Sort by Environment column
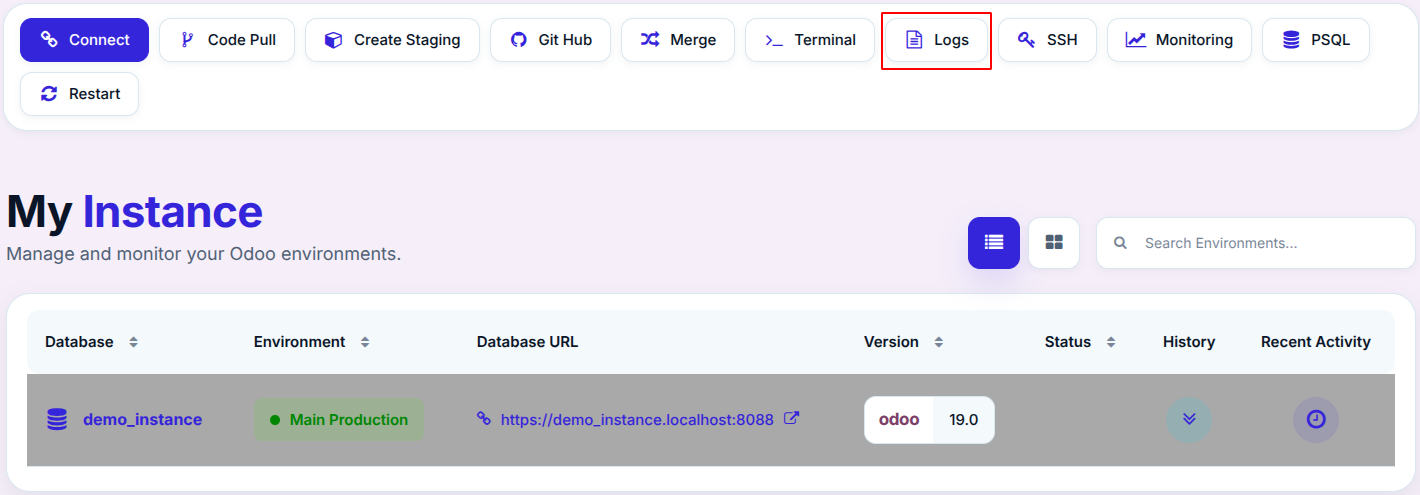This screenshot has height=495, width=1420. point(365,342)
